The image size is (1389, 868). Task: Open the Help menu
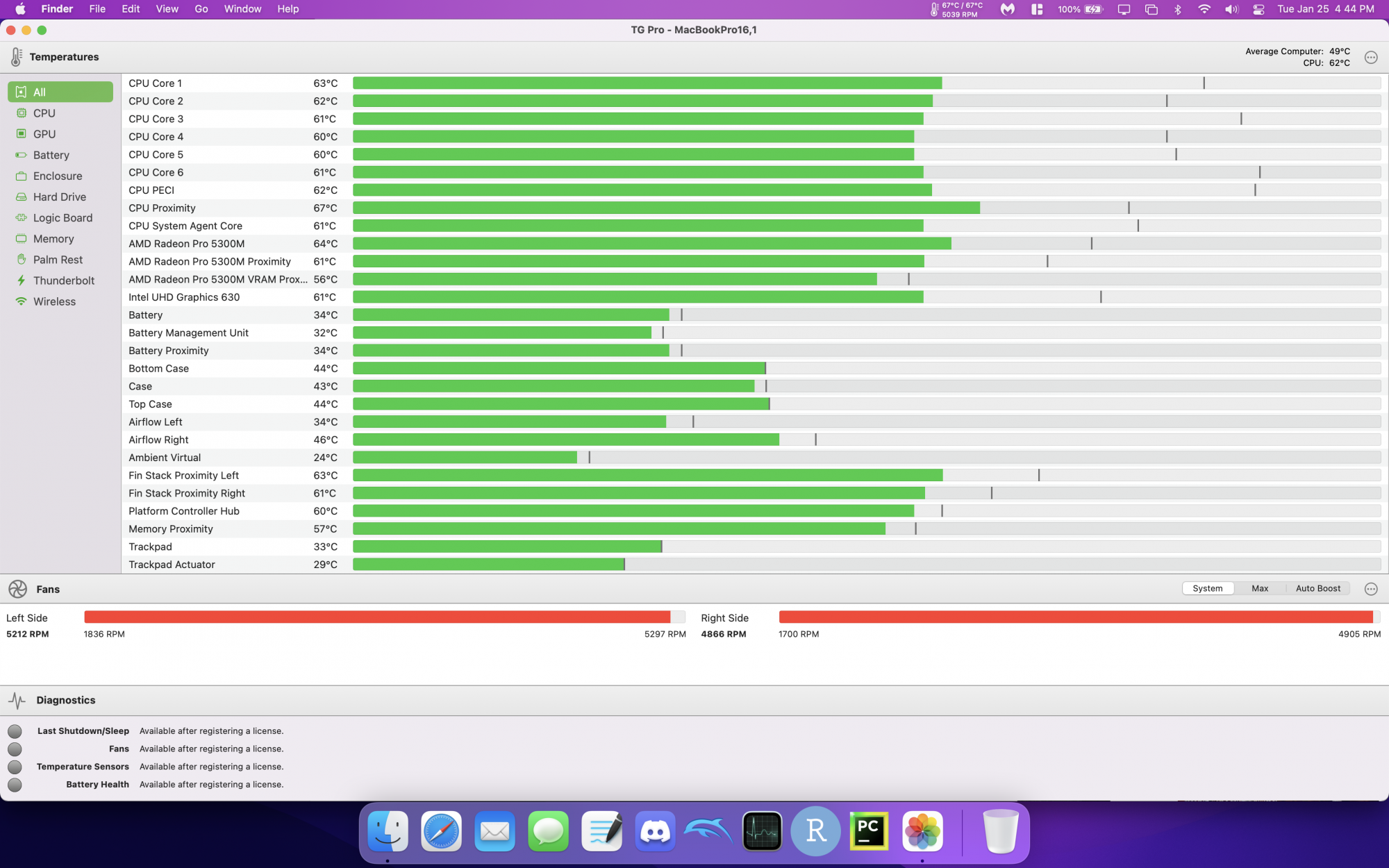[x=288, y=9]
